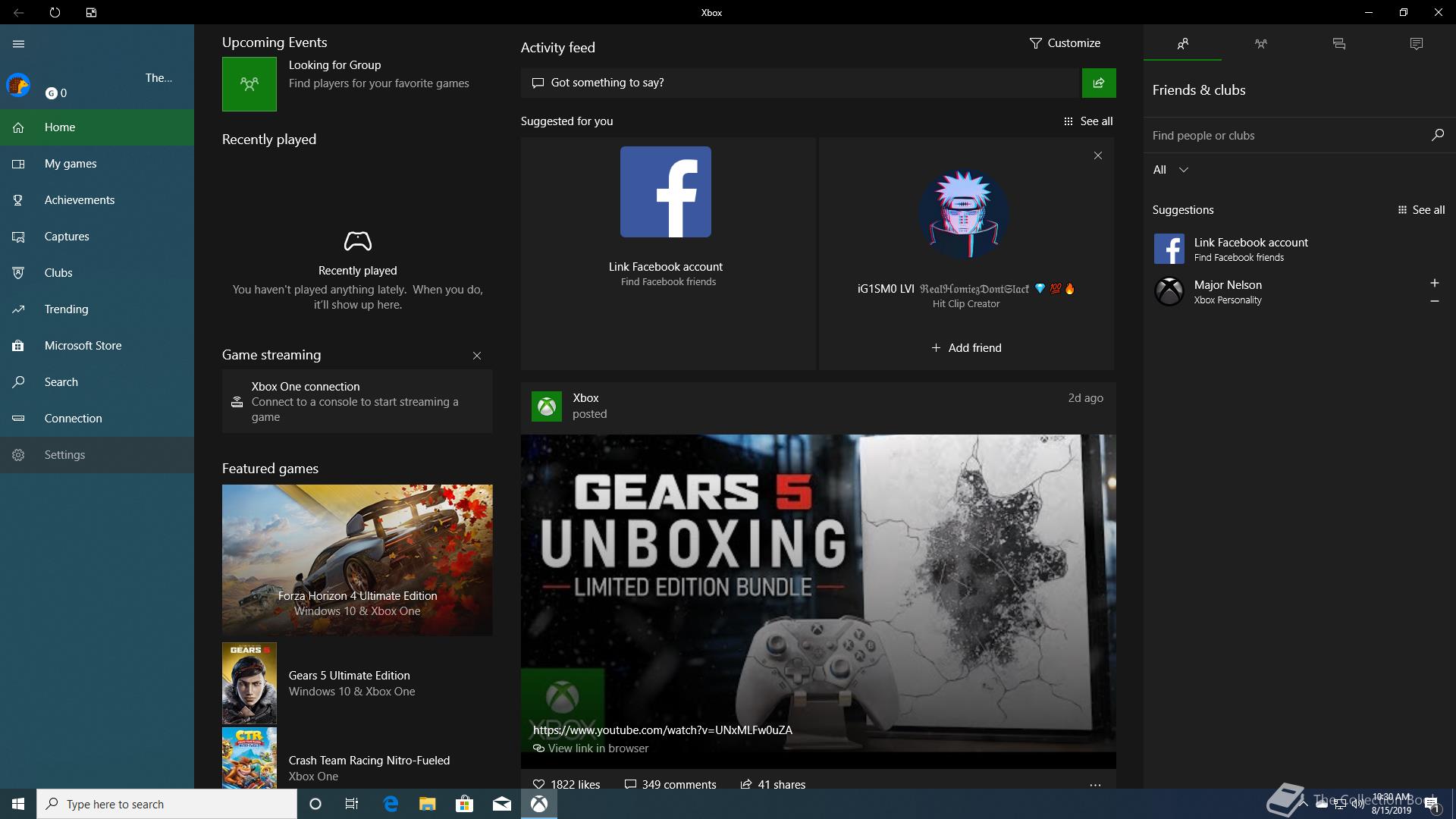This screenshot has width=1456, height=819.
Task: Open the 349 comments on post
Action: coord(670,784)
